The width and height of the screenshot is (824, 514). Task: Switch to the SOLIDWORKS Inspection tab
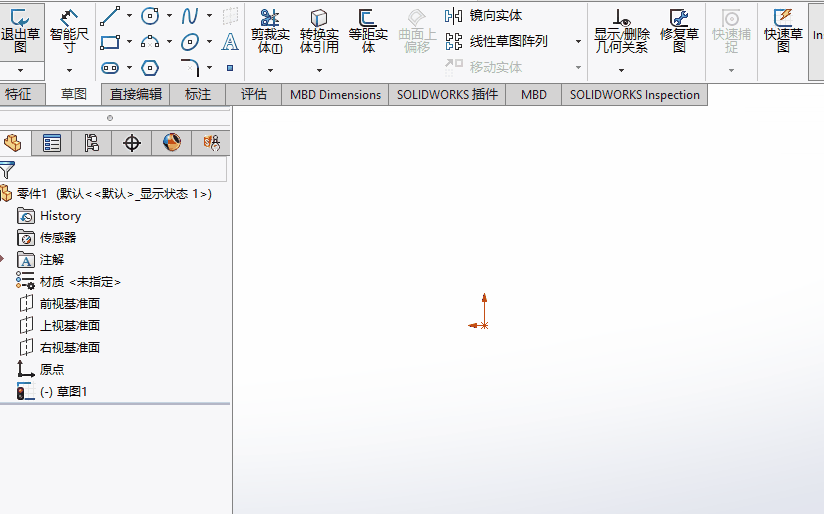pyautogui.click(x=635, y=95)
